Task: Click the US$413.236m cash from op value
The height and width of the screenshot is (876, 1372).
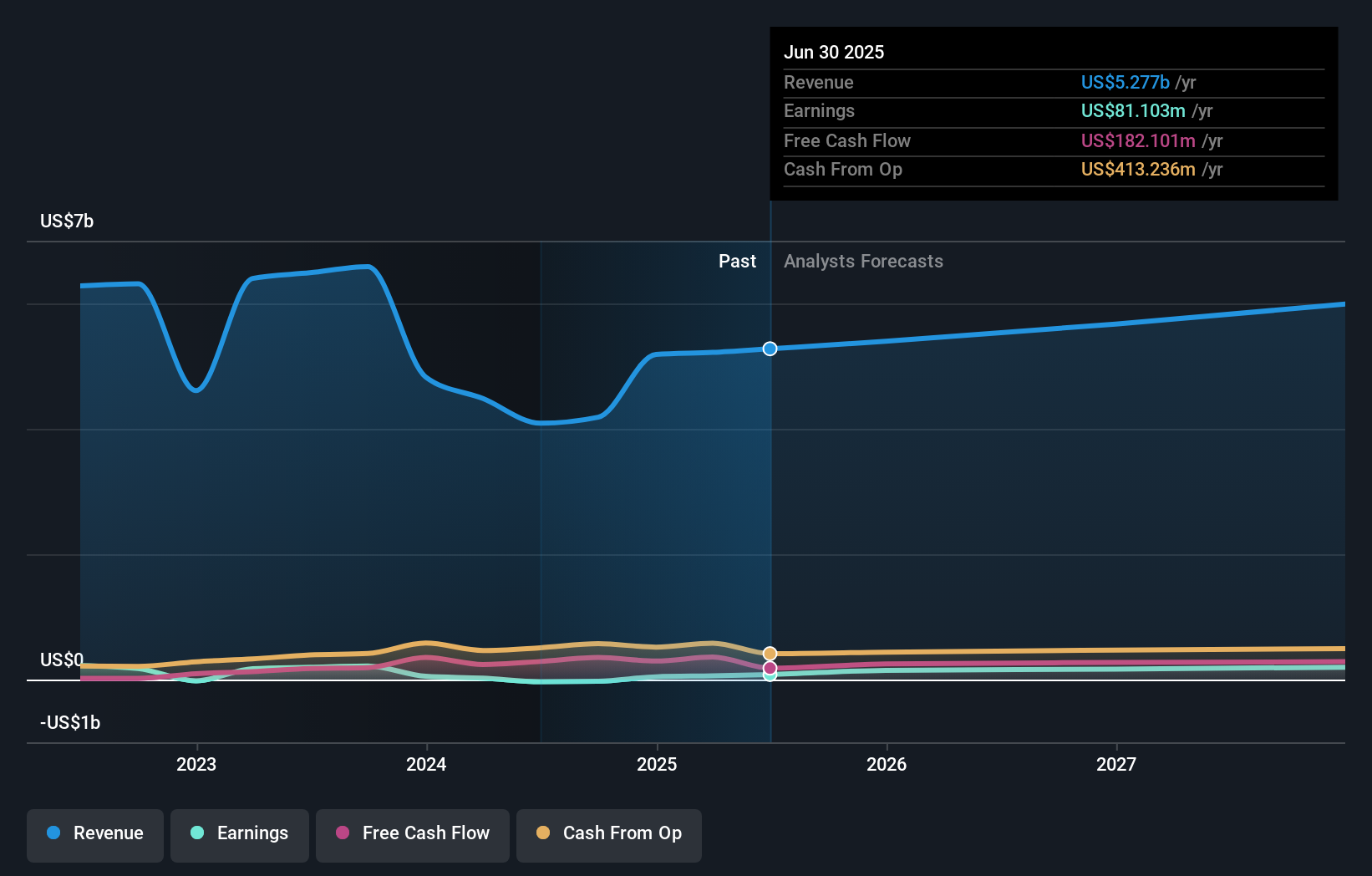Action: click(1138, 169)
